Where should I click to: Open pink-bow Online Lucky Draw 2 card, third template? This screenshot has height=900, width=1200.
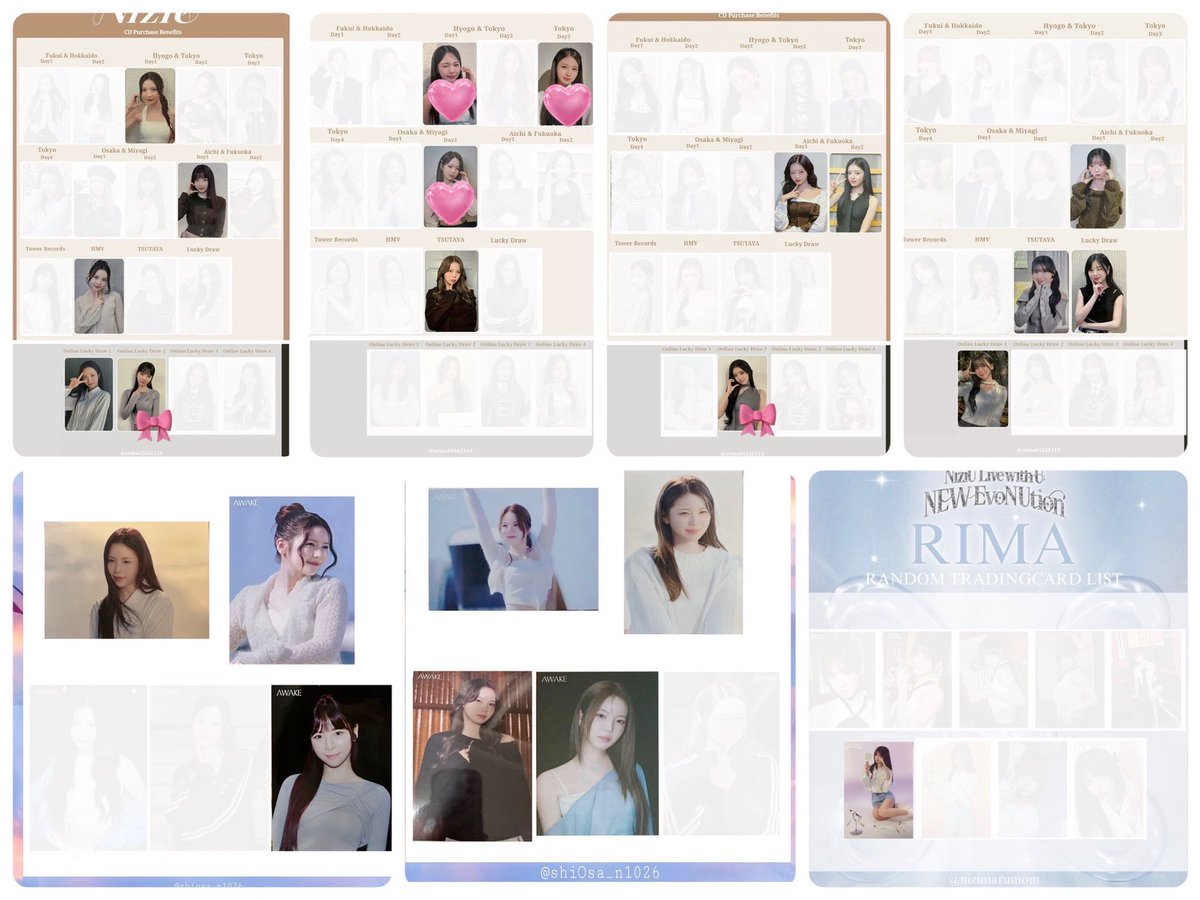742,393
